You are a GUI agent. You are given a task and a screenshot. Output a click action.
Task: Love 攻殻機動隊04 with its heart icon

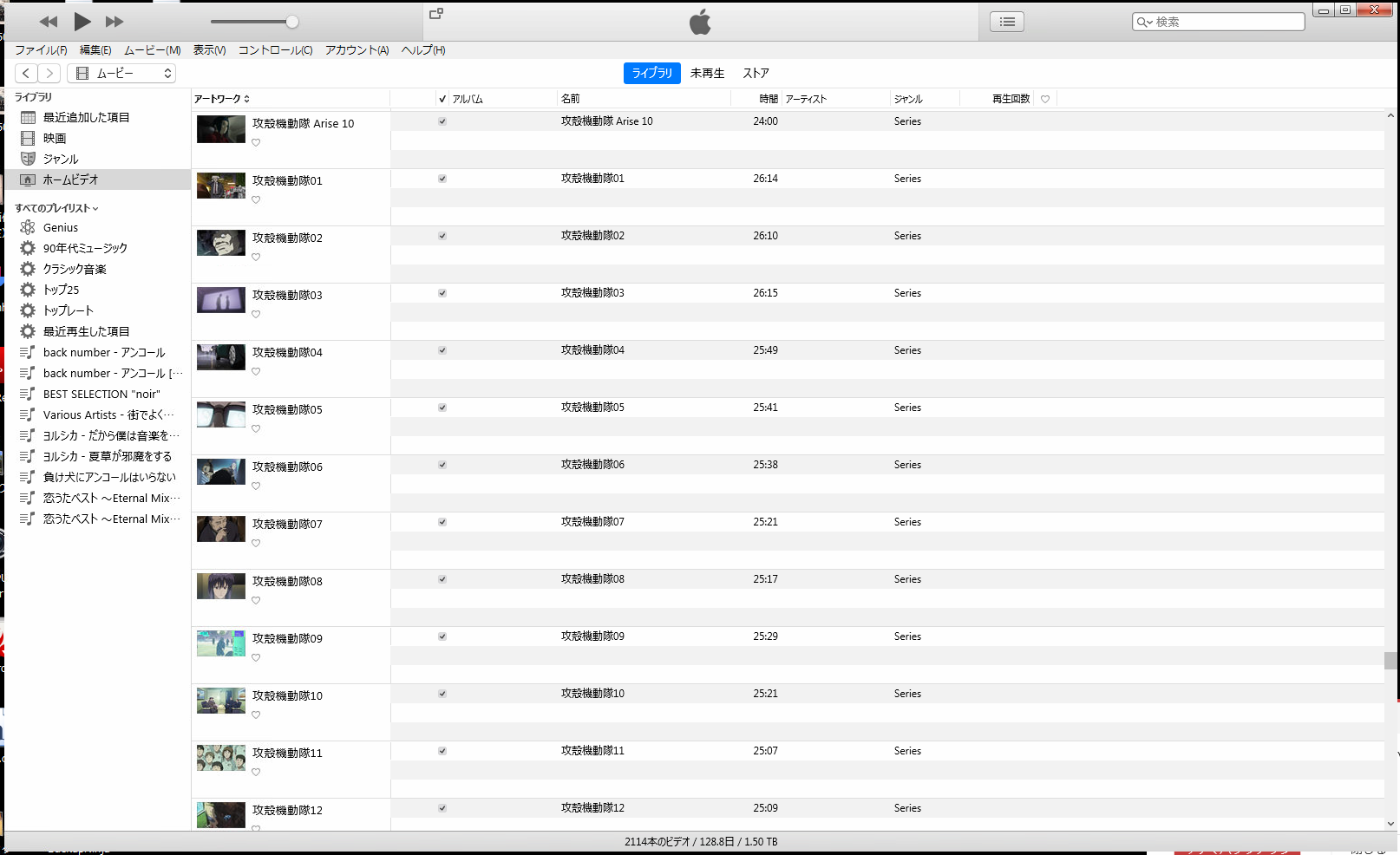(256, 372)
